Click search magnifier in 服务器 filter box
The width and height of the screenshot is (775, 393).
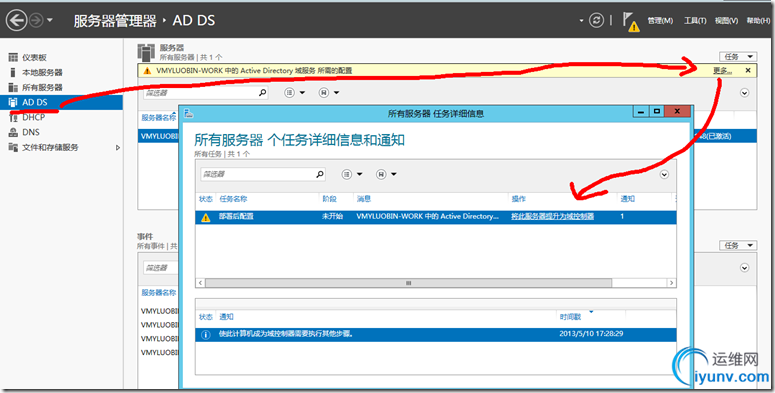[262, 92]
